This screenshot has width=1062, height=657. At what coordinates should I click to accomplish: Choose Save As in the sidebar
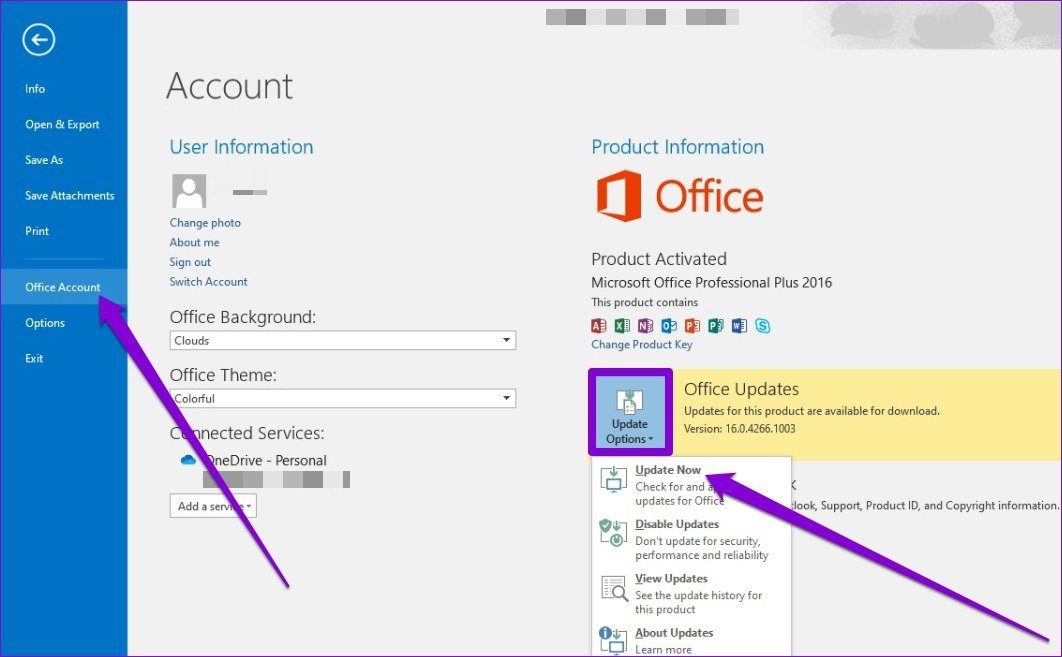(44, 160)
